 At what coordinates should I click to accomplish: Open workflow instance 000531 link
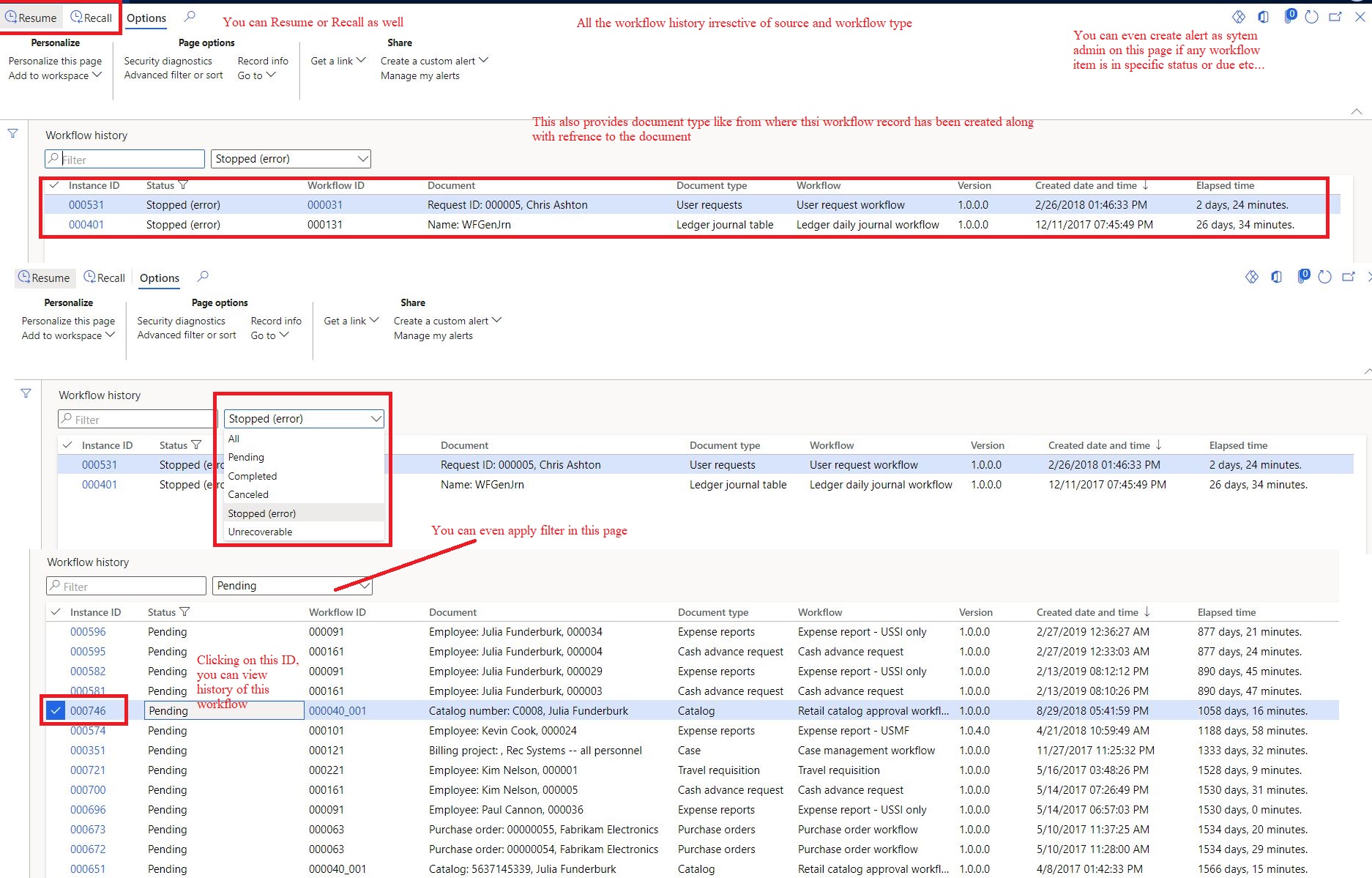tap(86, 205)
